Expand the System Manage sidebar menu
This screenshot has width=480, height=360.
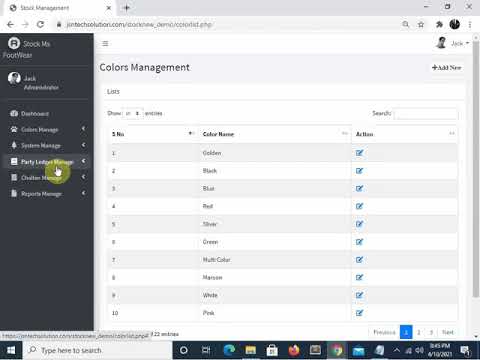pos(47,145)
